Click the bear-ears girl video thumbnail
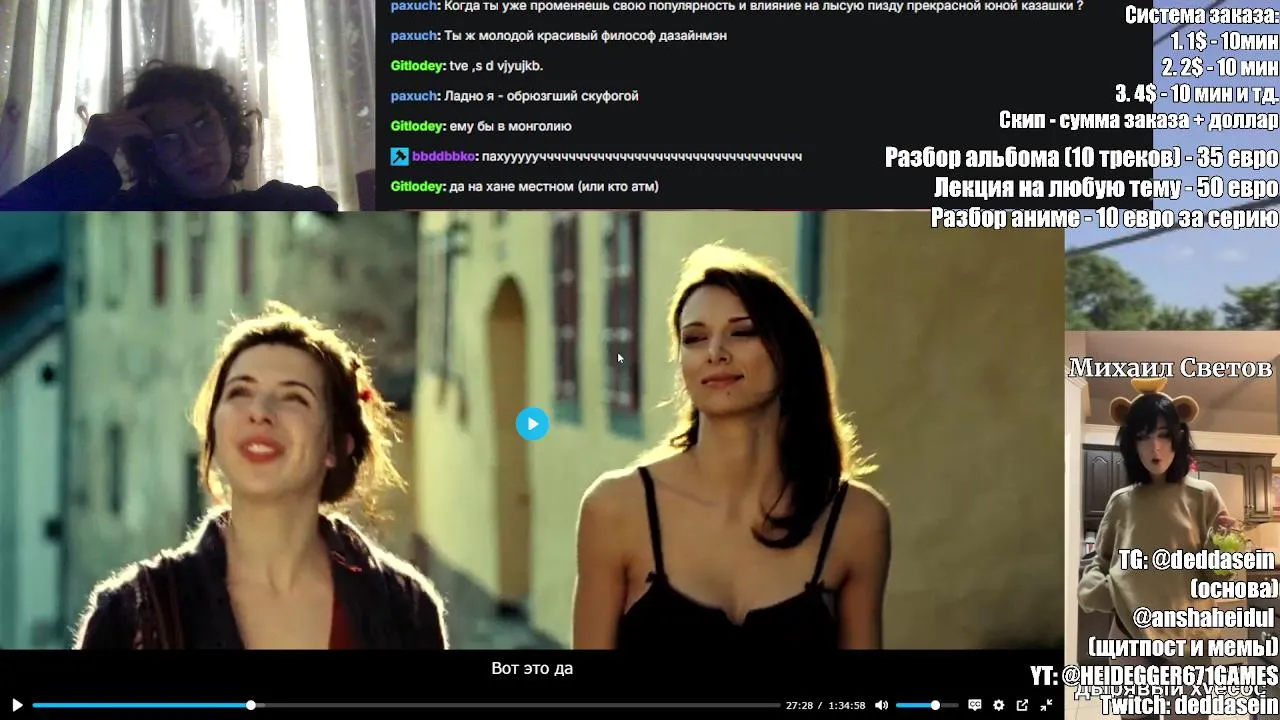Viewport: 1280px width, 720px height. point(1172,525)
